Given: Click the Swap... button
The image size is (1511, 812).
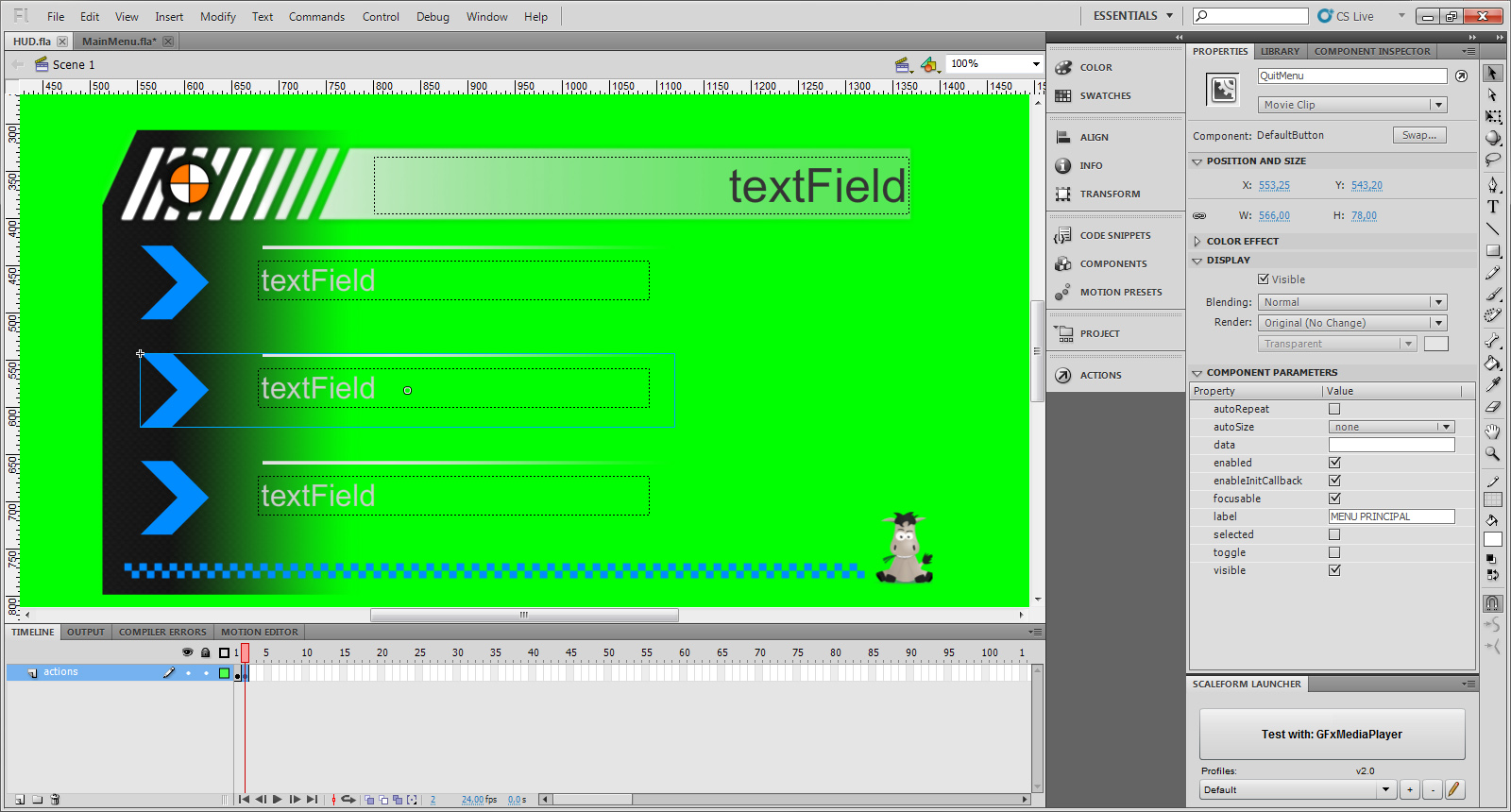Looking at the screenshot, I should pos(1418,135).
